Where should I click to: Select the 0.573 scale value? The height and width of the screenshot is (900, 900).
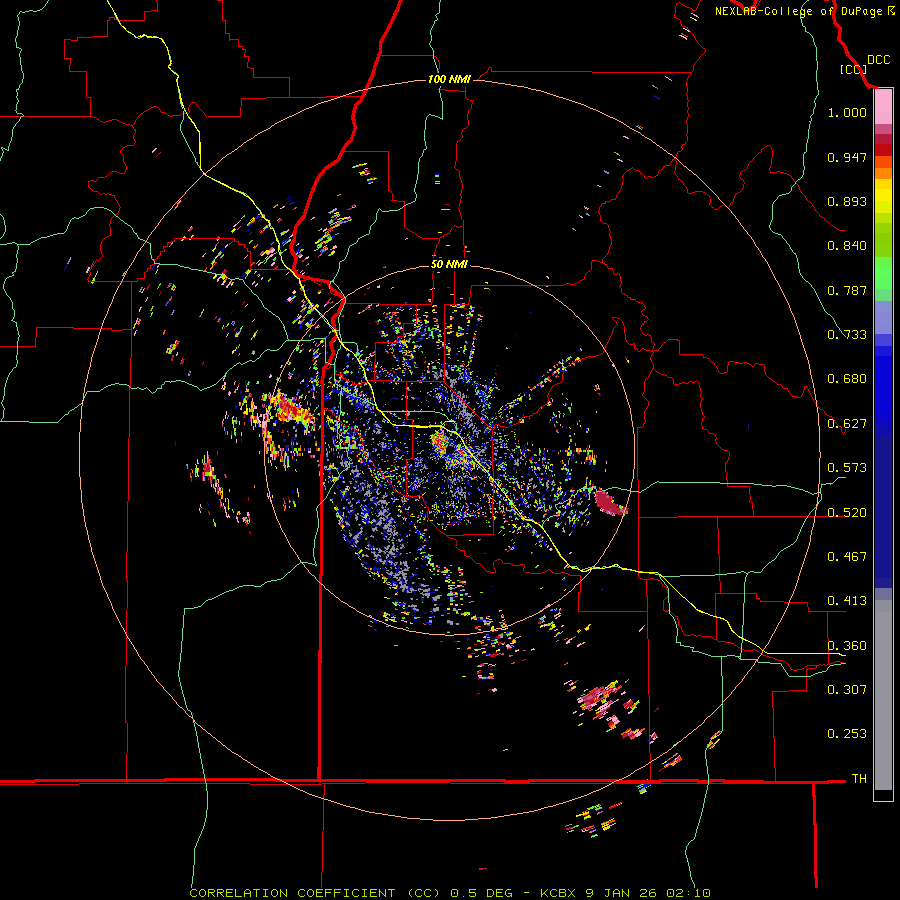click(x=847, y=468)
